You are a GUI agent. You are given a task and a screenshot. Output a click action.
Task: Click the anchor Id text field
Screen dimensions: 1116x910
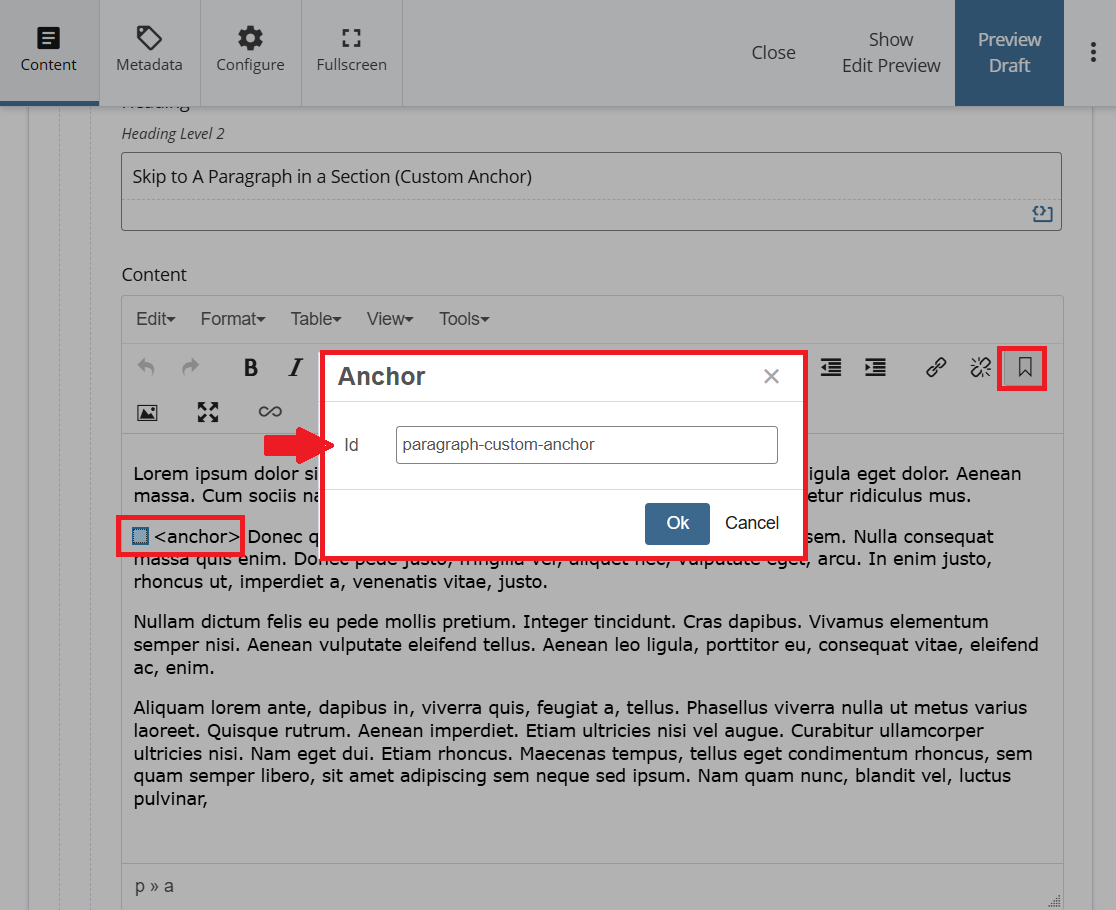[x=586, y=445]
